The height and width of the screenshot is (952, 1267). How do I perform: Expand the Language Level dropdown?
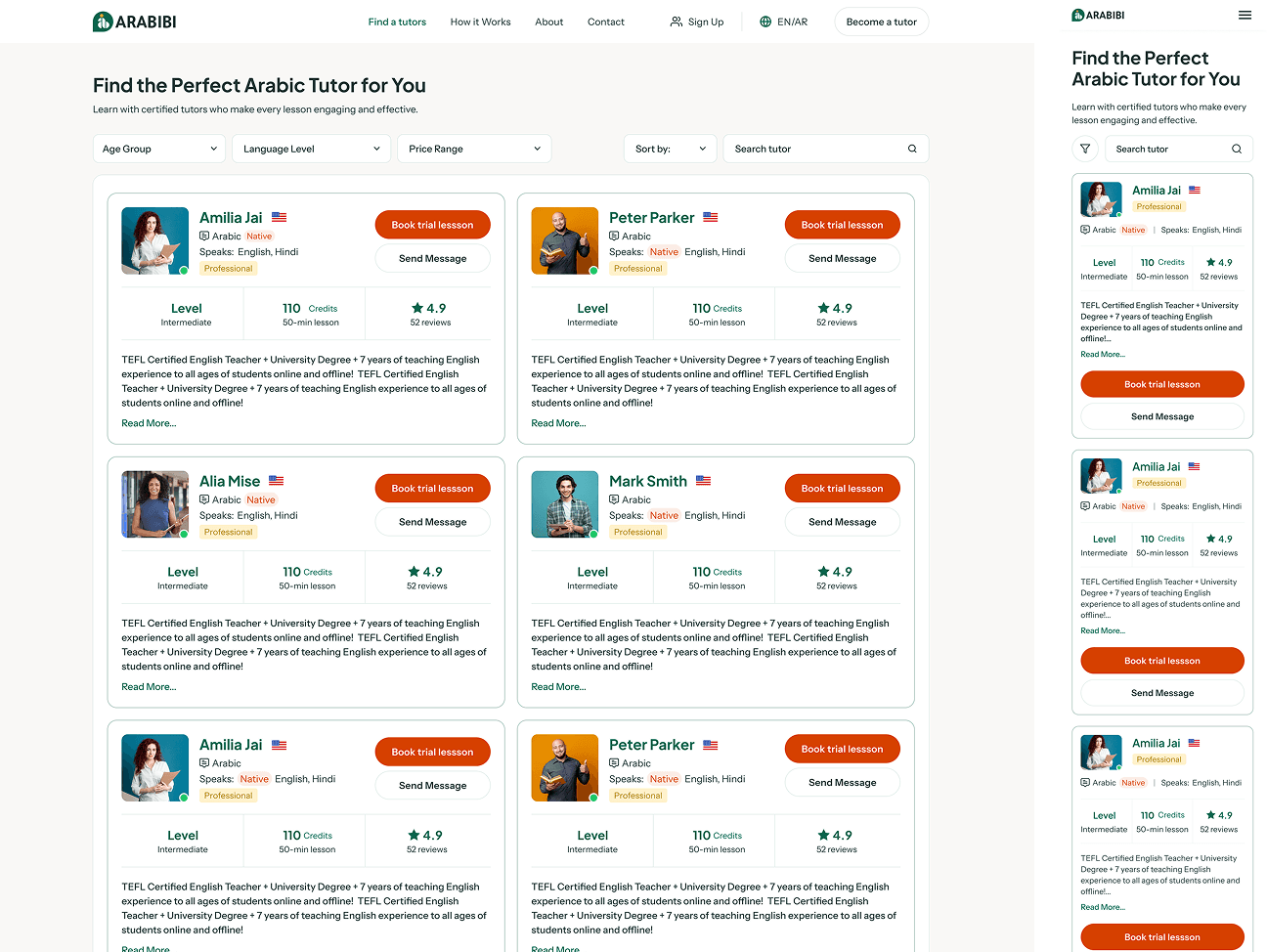(312, 149)
